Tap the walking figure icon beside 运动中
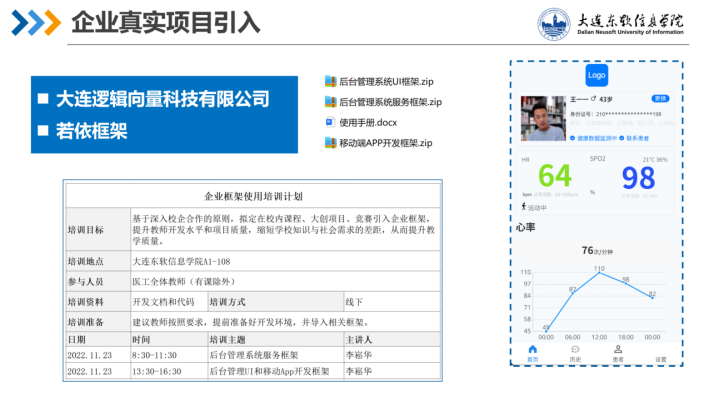 coord(524,207)
